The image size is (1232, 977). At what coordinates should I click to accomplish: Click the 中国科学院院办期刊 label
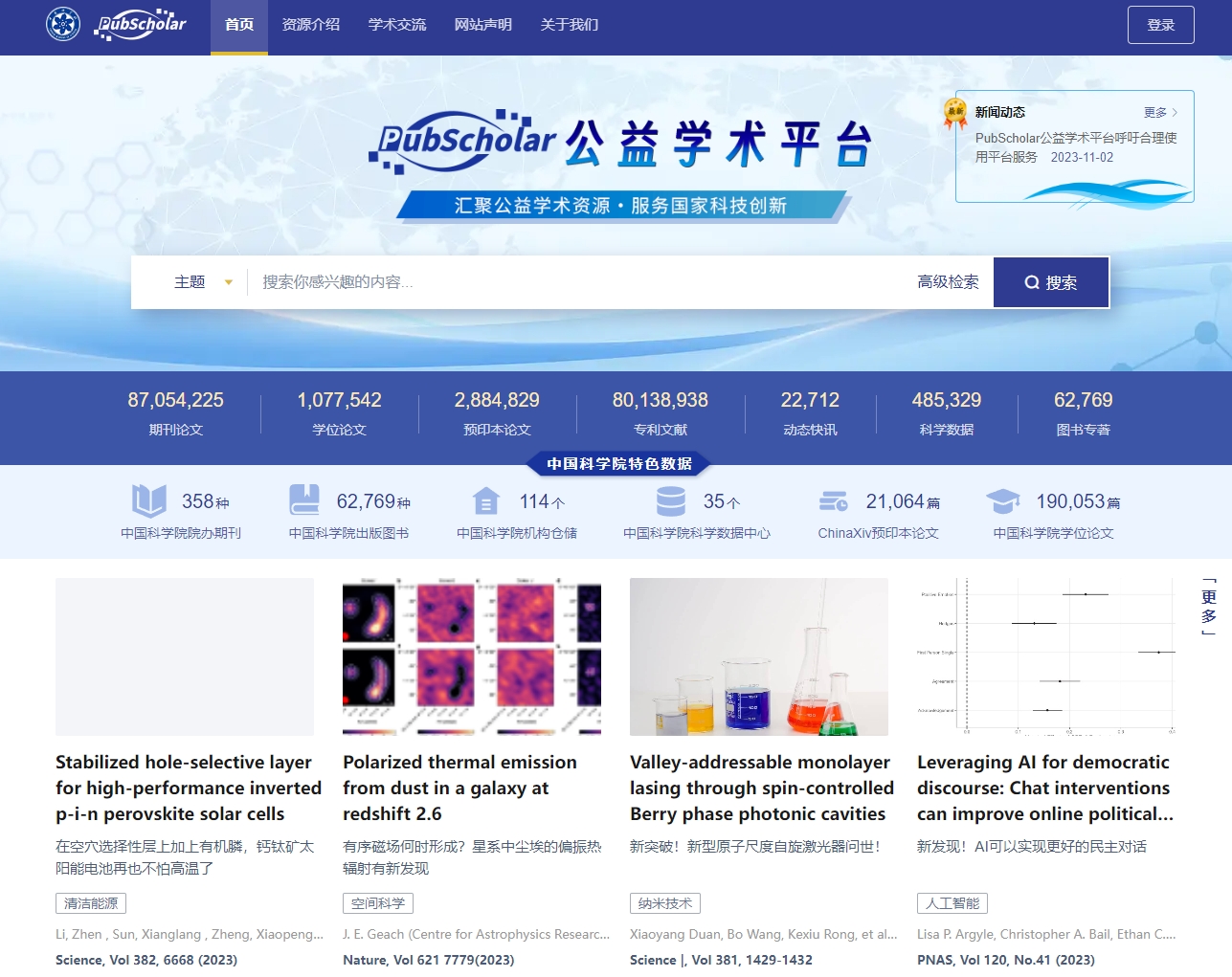coord(181,533)
